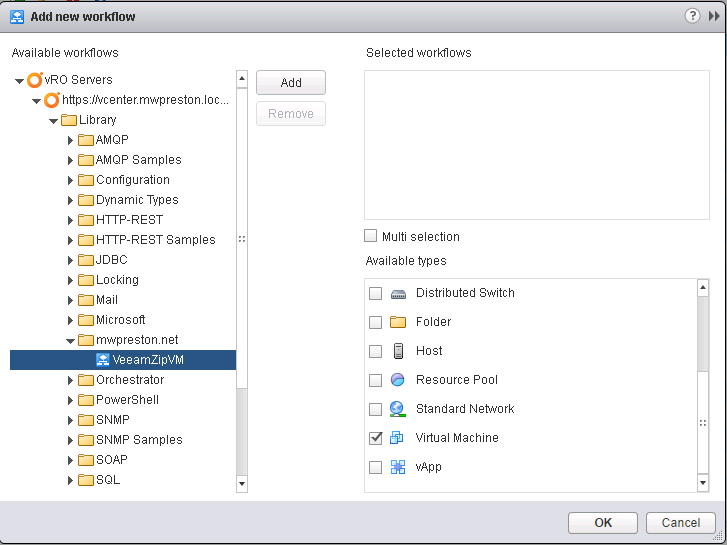Expand the Orchestrator folder

[70, 380]
